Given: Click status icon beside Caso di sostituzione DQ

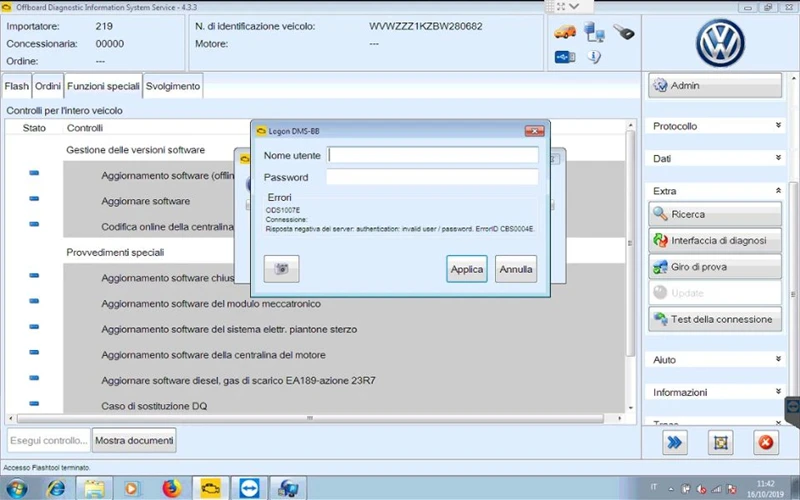Looking at the screenshot, I should click(x=34, y=404).
